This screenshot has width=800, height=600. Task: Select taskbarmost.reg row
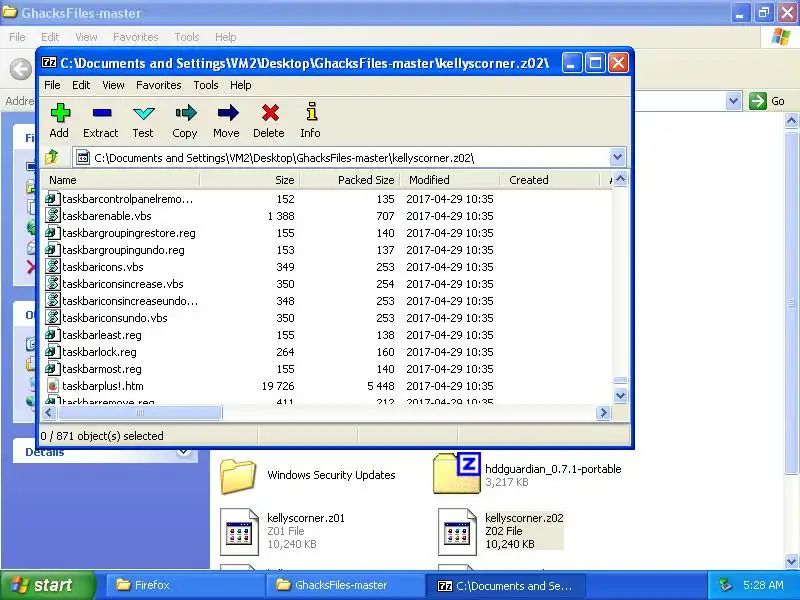(x=327, y=369)
